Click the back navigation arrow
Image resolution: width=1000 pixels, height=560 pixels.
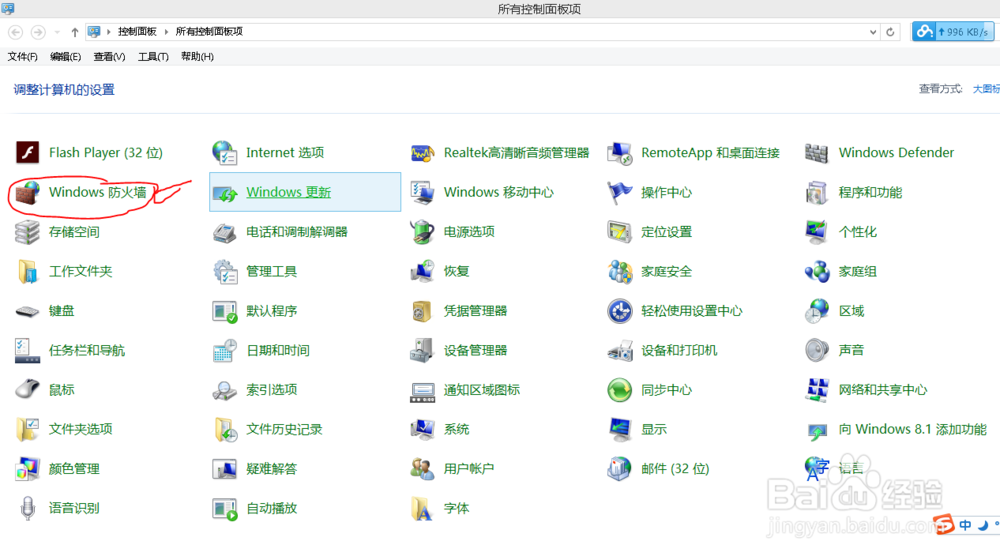coord(16,32)
